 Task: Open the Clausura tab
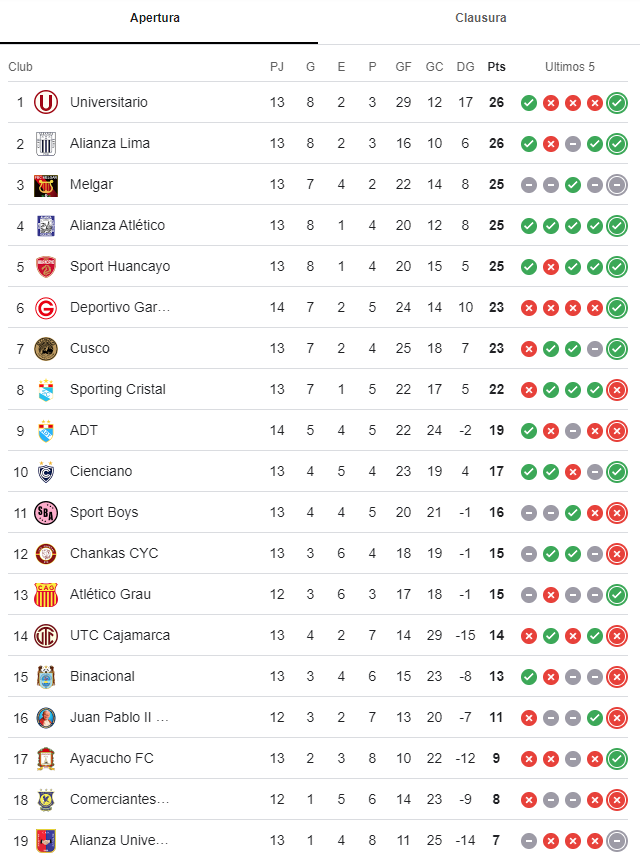(x=481, y=18)
